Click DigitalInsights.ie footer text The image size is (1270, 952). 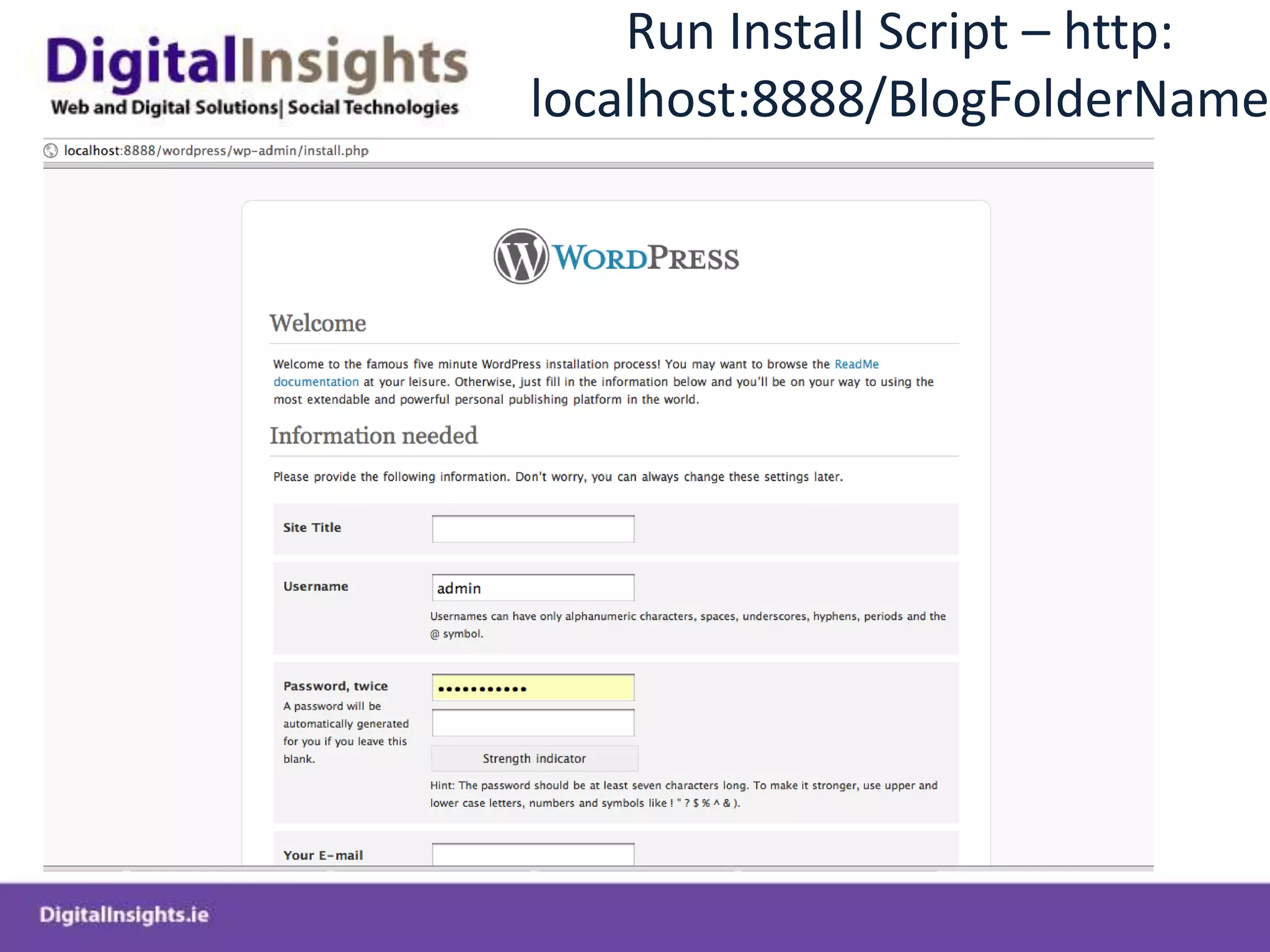pos(124,915)
